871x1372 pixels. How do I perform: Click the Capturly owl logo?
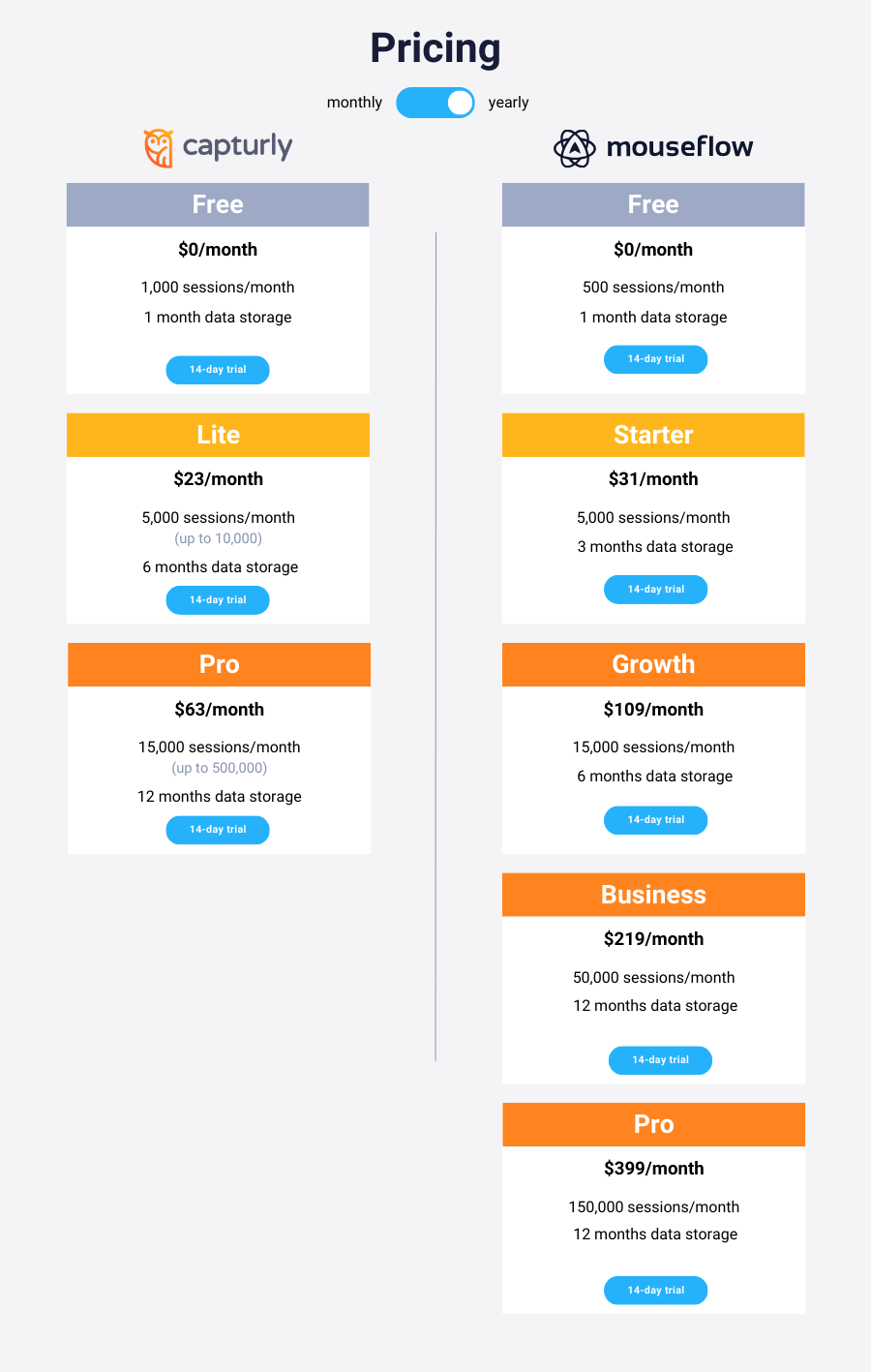tap(158, 146)
